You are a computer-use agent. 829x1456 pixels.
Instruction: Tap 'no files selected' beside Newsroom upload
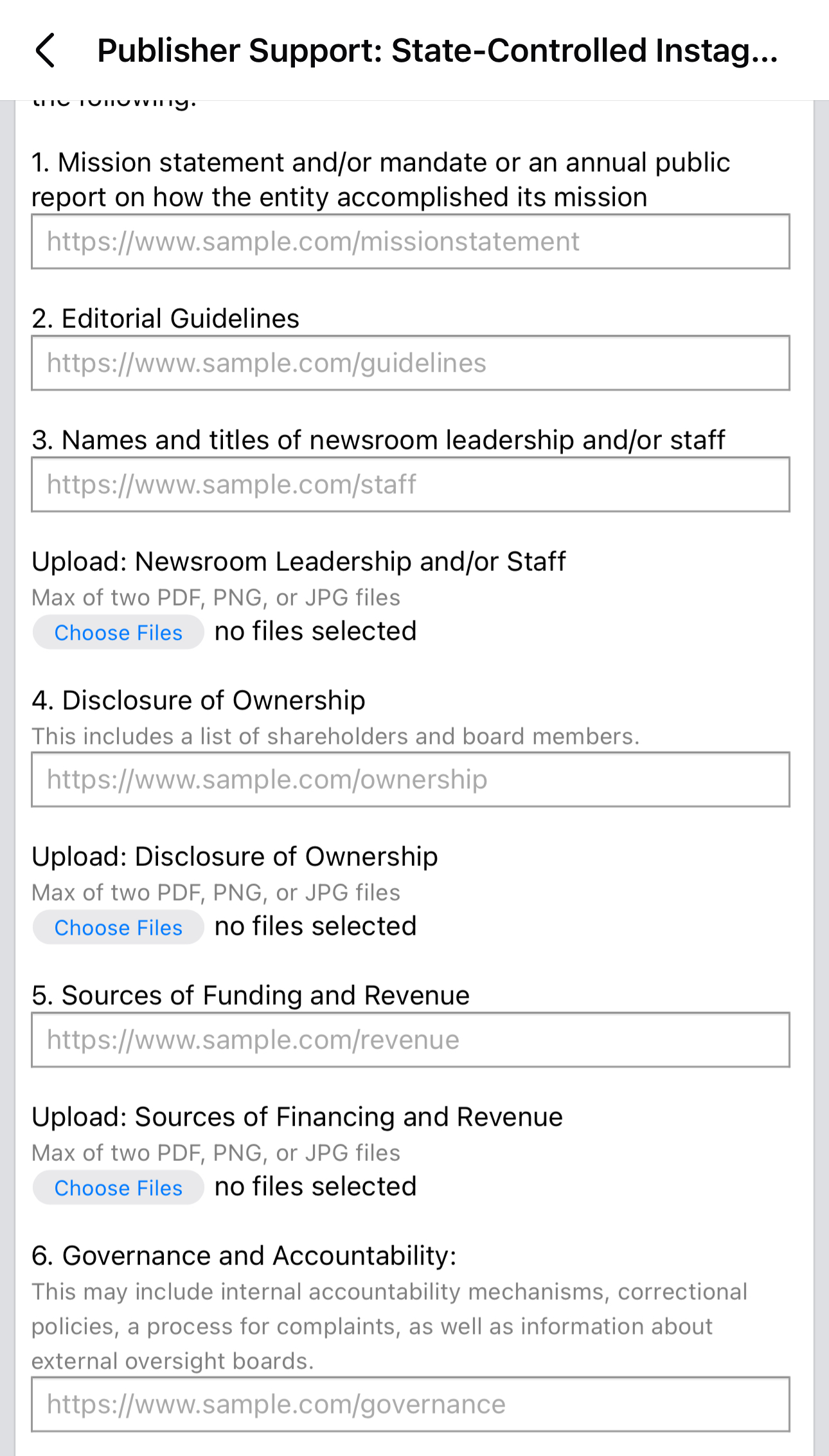point(316,631)
